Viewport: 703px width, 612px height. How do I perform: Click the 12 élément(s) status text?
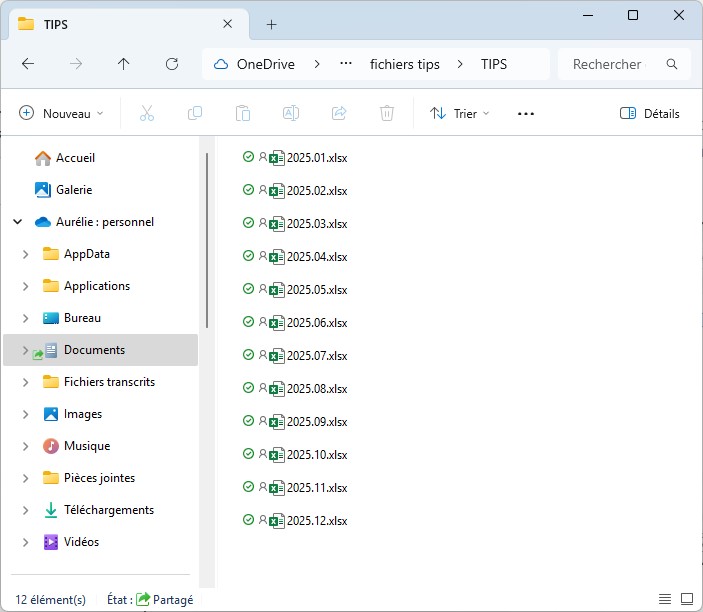click(x=50, y=599)
